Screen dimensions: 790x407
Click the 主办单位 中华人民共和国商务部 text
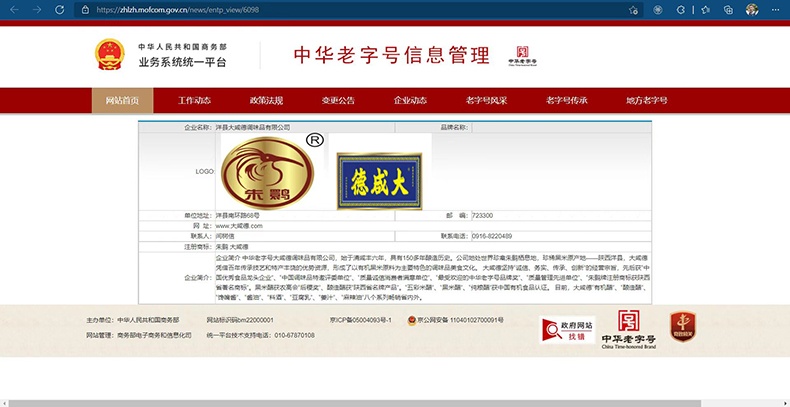coord(133,320)
